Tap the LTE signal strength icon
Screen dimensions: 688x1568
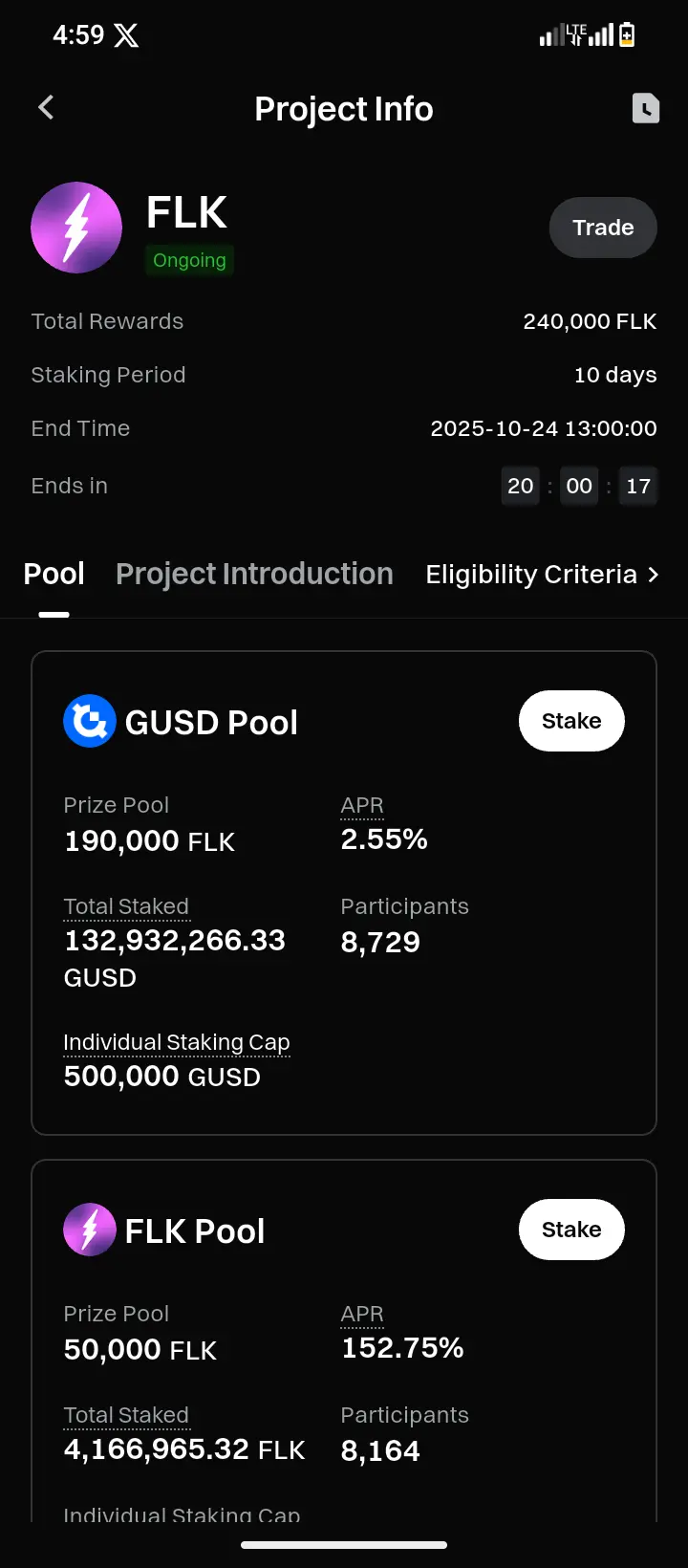(576, 35)
